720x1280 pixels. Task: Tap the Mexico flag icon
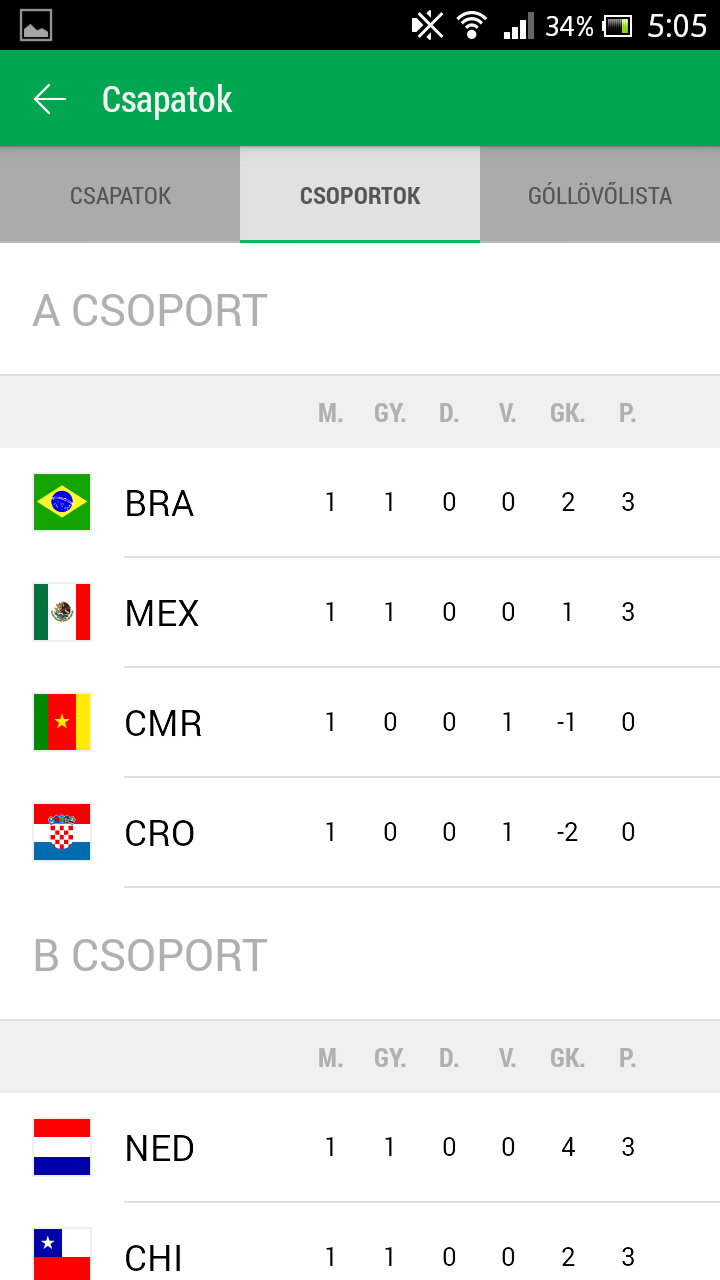(62, 612)
